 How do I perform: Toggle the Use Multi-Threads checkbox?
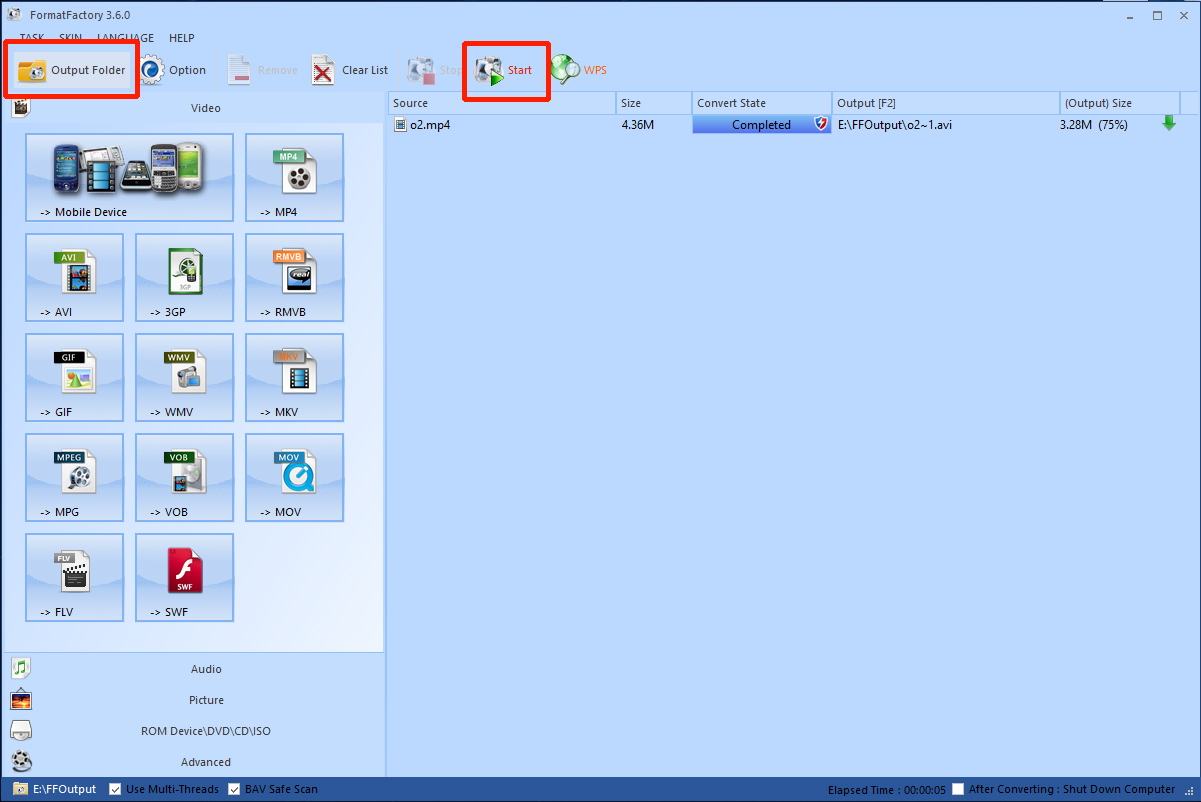pos(115,789)
